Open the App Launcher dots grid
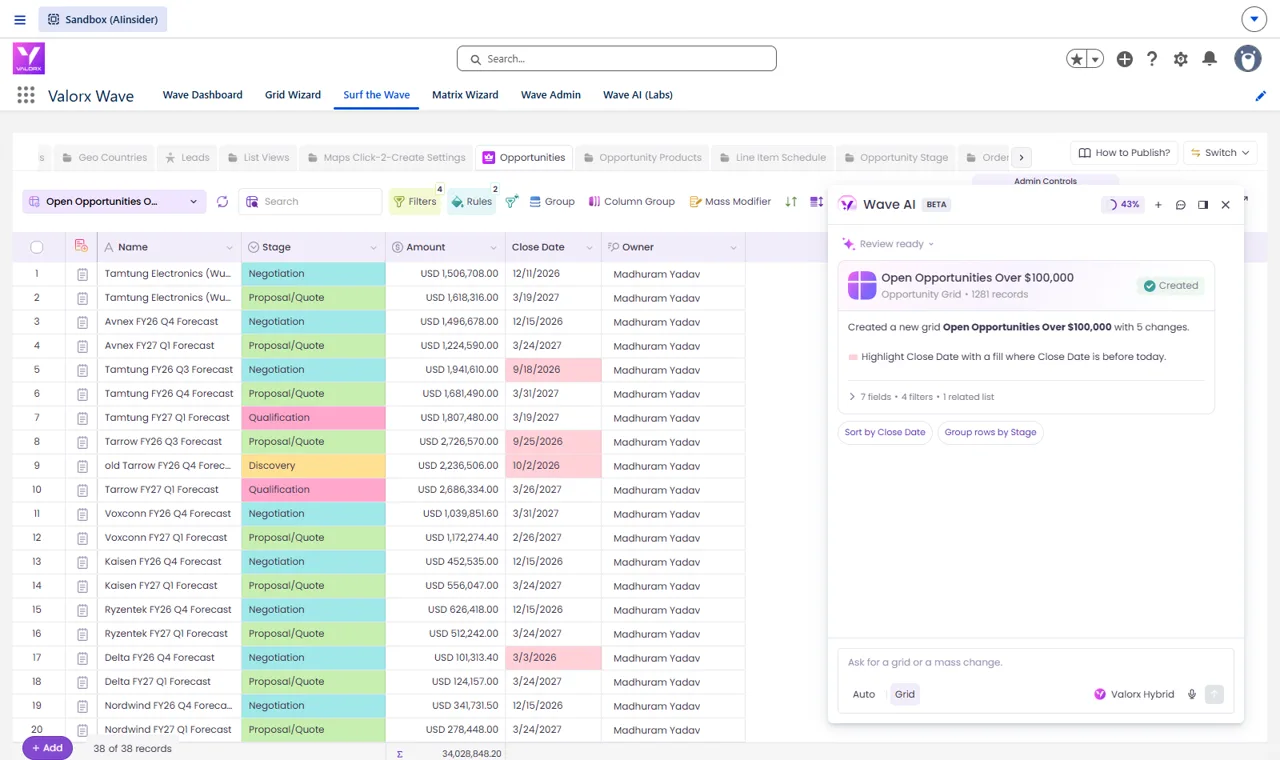The height and width of the screenshot is (760, 1280). pos(26,95)
